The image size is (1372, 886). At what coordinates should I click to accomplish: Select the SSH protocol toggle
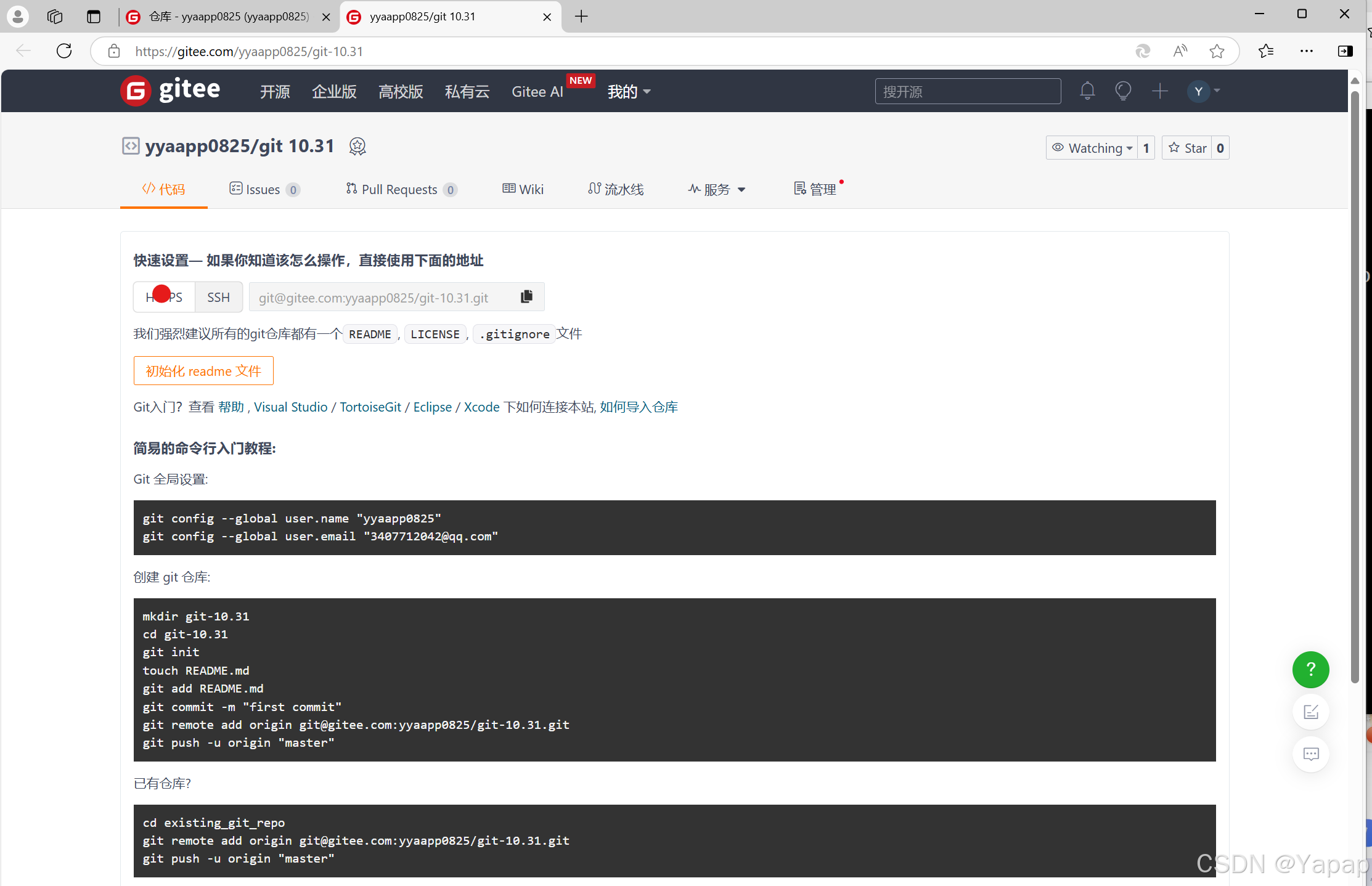[218, 297]
